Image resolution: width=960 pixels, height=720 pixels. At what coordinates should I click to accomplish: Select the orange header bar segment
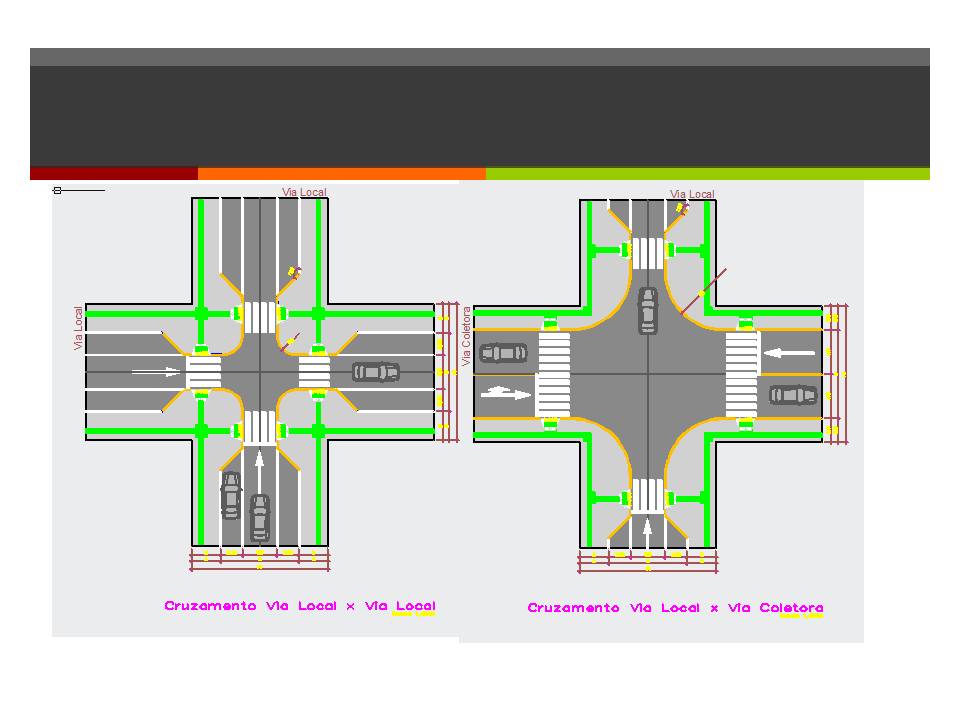[x=341, y=173]
